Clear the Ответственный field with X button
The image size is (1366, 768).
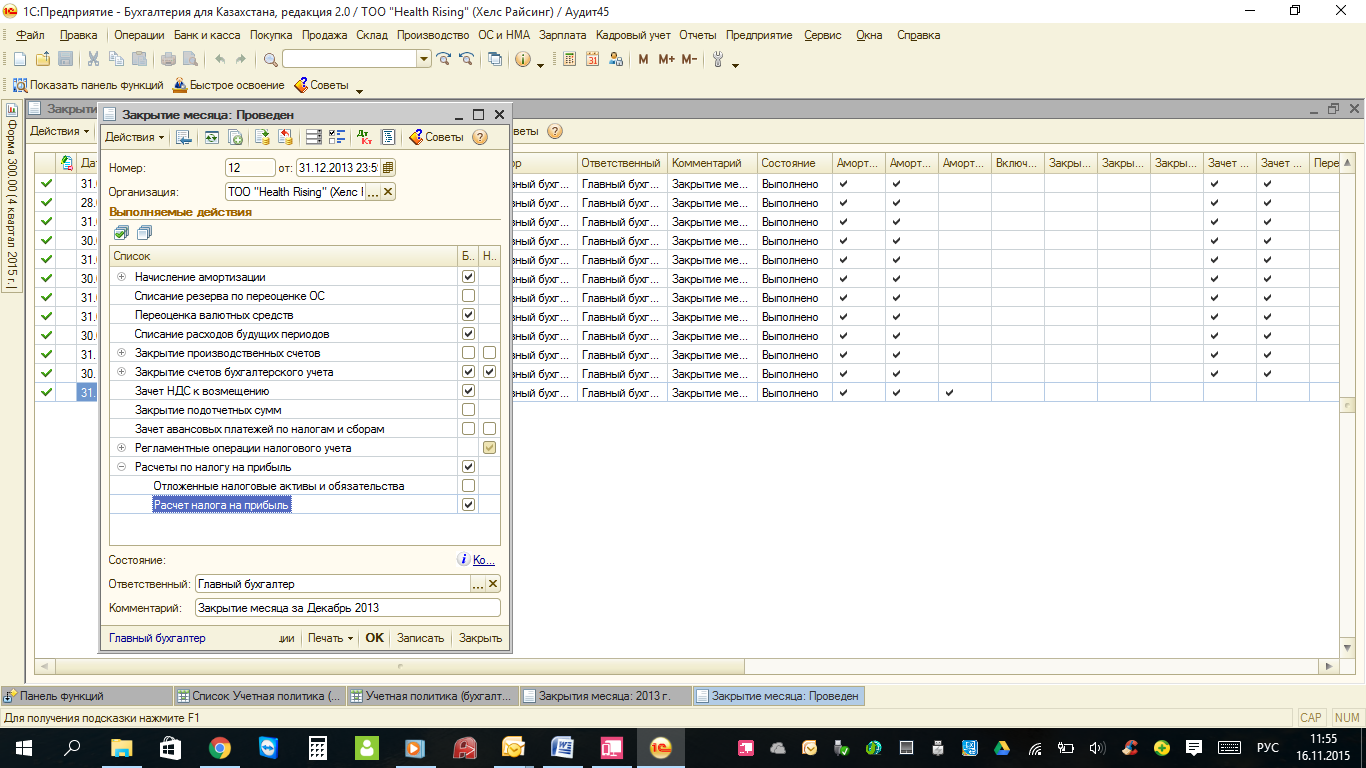click(x=493, y=584)
